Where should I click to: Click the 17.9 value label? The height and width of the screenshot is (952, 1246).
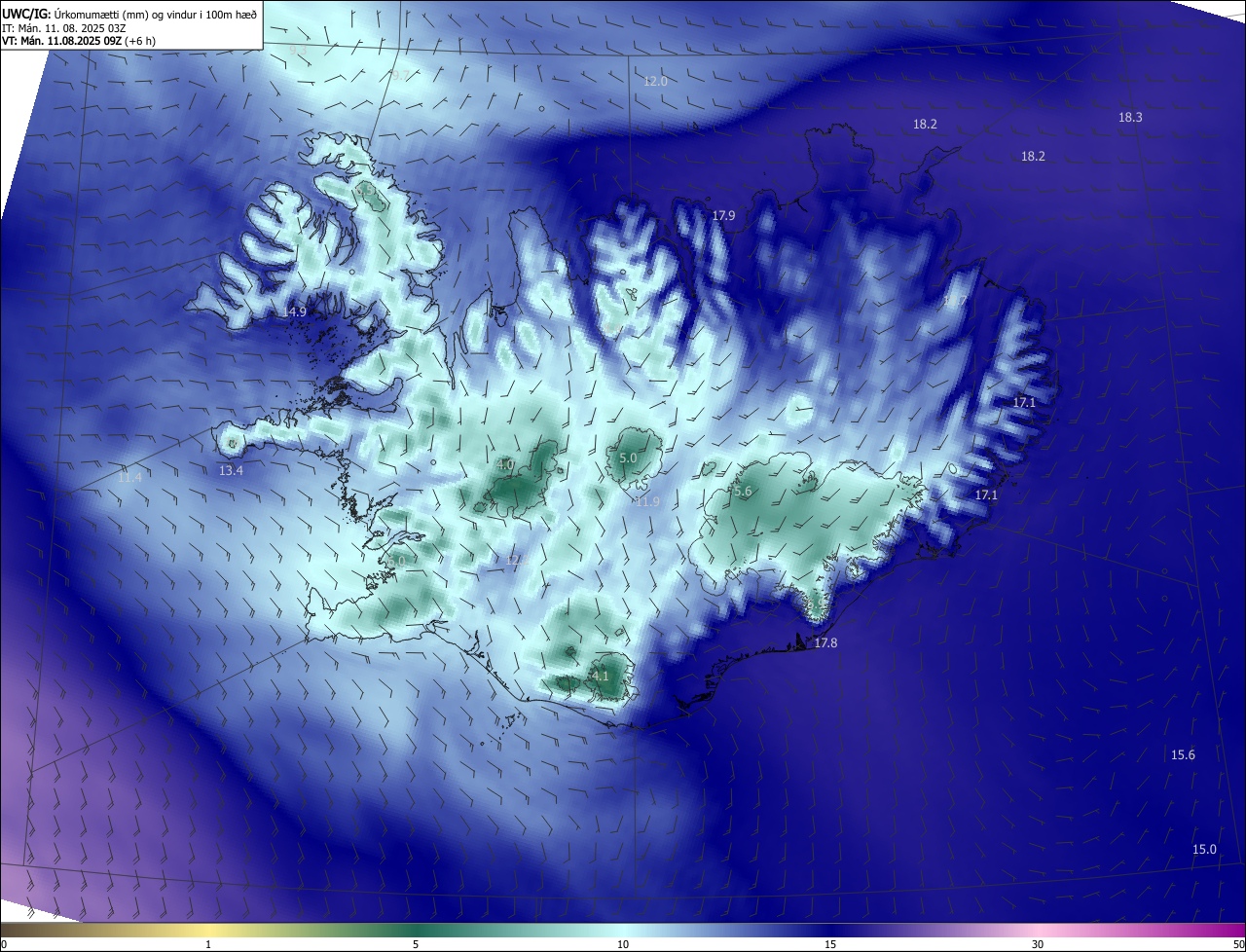click(x=723, y=216)
